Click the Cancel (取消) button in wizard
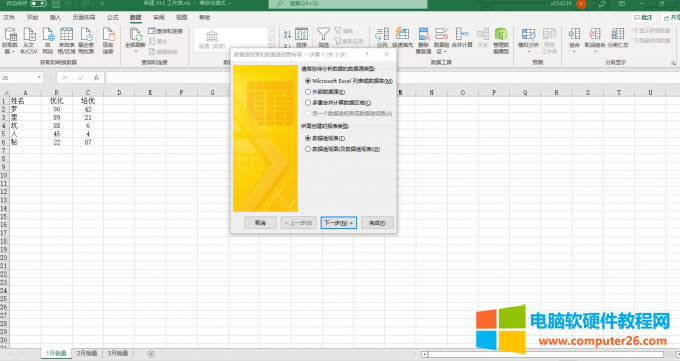Image resolution: width=680 pixels, height=361 pixels. tap(260, 223)
